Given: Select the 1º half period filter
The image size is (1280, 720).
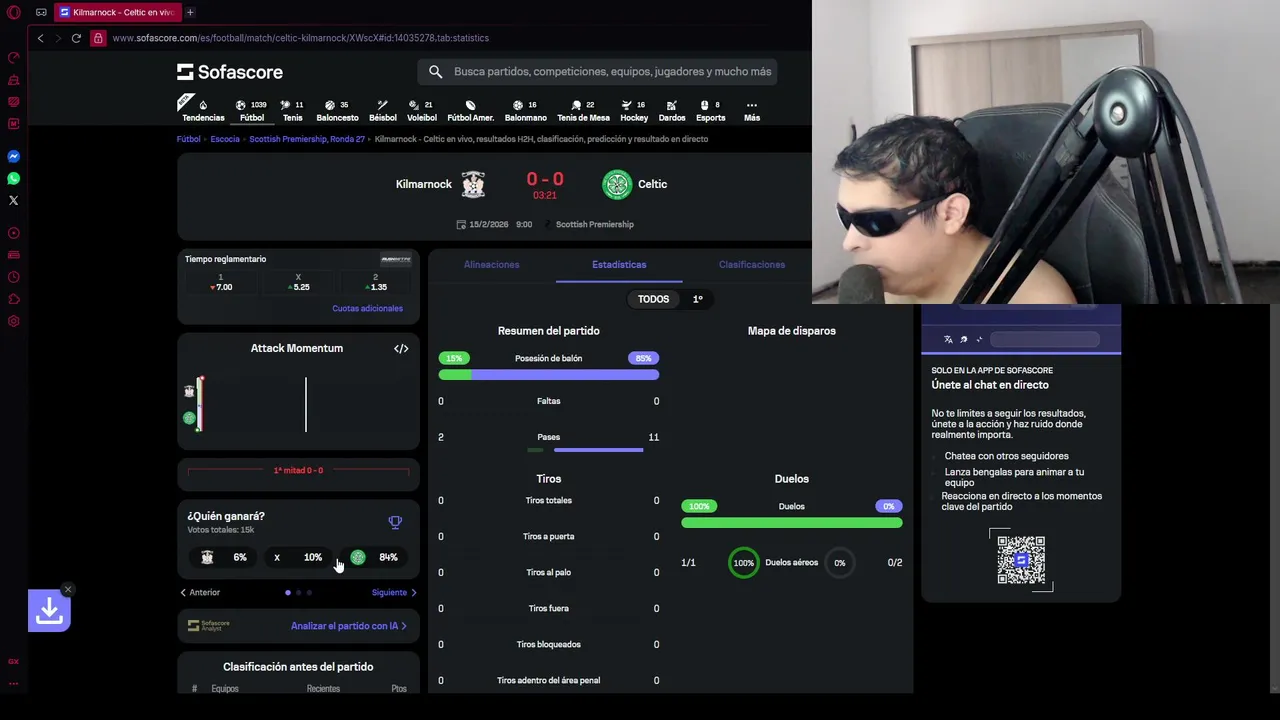Looking at the screenshot, I should pos(698,299).
